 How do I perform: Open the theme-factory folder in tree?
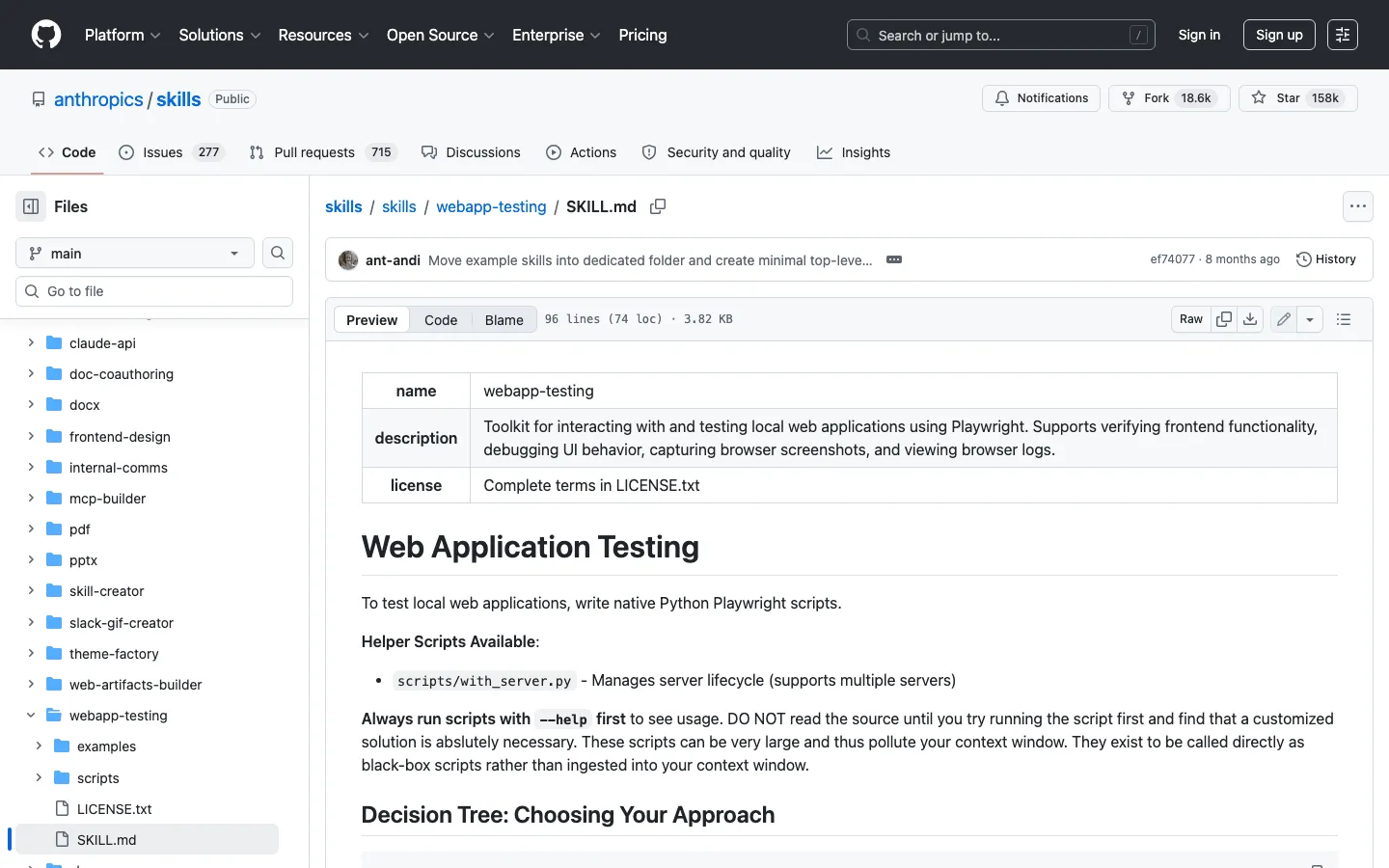114,654
